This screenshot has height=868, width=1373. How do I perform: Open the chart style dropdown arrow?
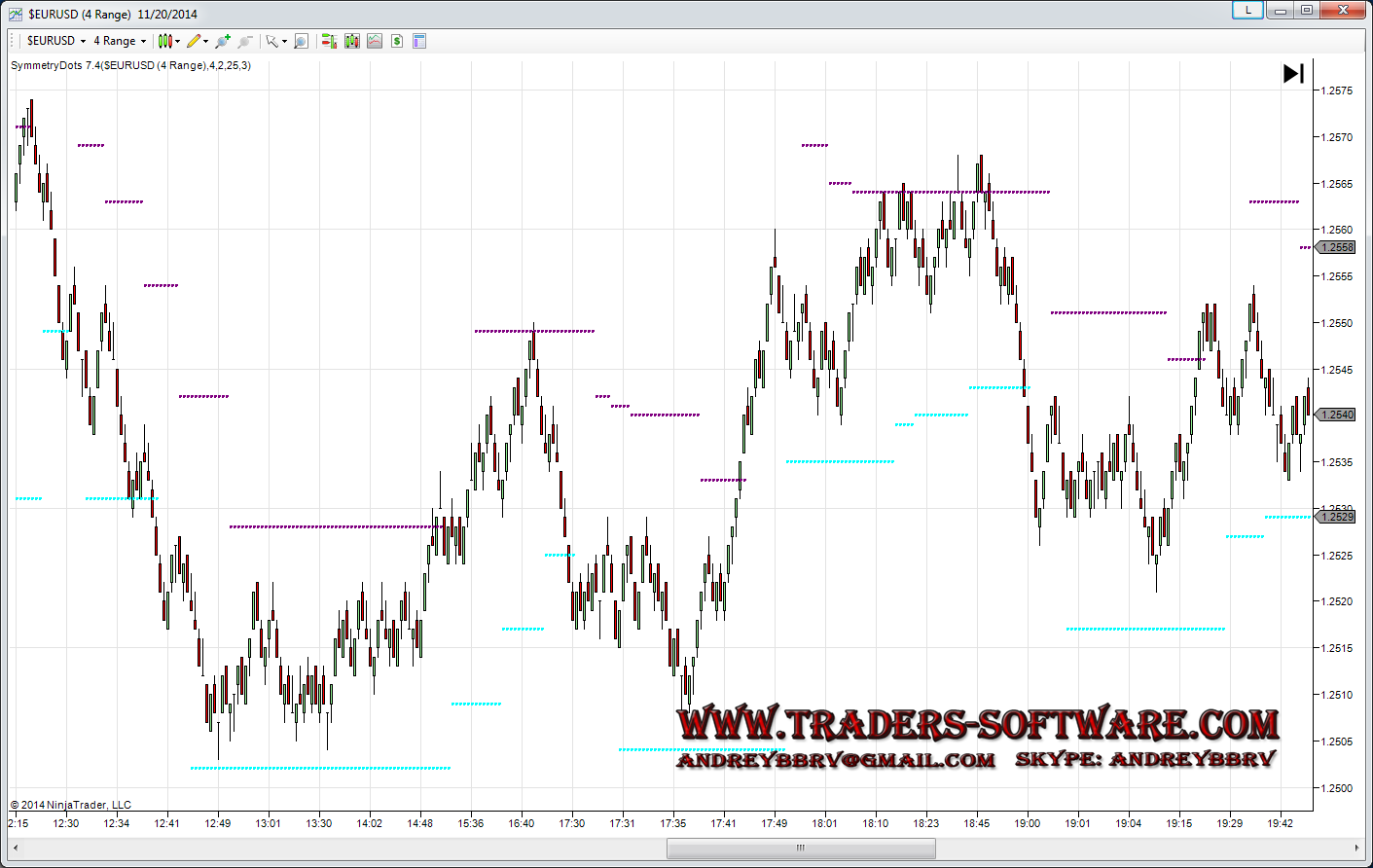pyautogui.click(x=177, y=42)
